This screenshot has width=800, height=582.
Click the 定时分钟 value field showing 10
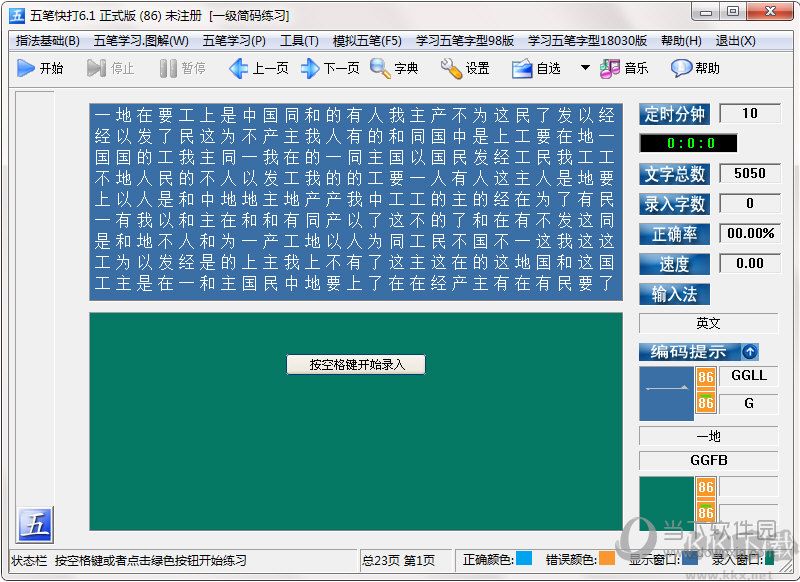(752, 115)
